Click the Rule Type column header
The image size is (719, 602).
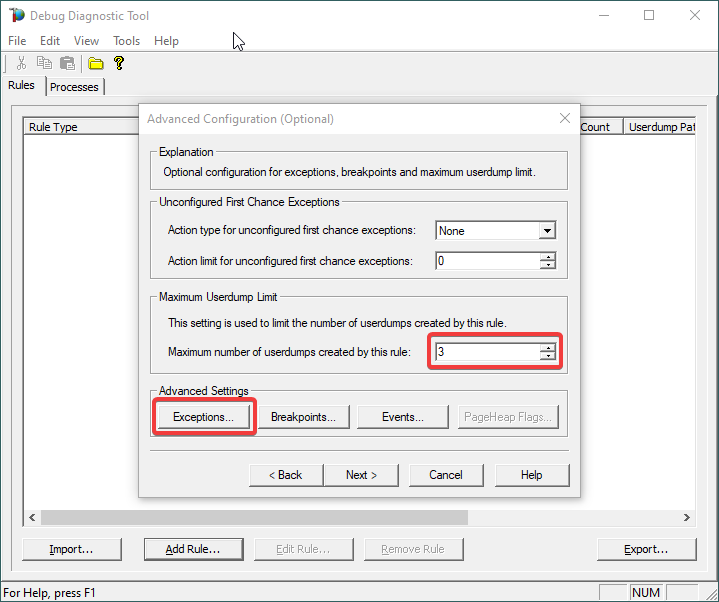click(53, 127)
